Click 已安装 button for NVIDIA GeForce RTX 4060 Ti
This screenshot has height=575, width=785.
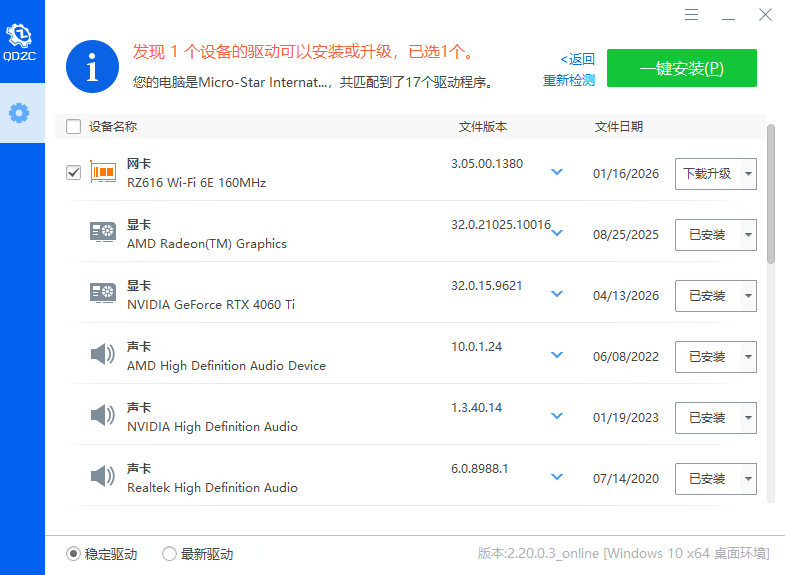point(708,296)
